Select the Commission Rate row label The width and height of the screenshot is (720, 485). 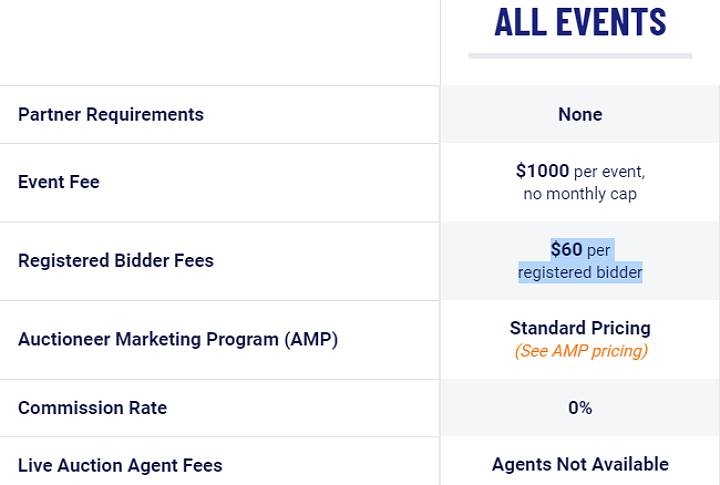(x=92, y=408)
